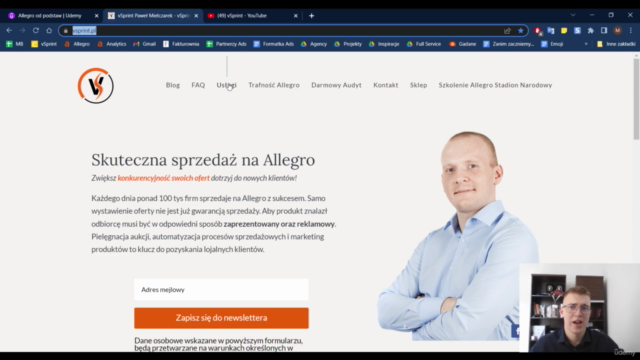The width and height of the screenshot is (640, 360).
Task: Open the vSprint bookmark
Action: pos(44,44)
